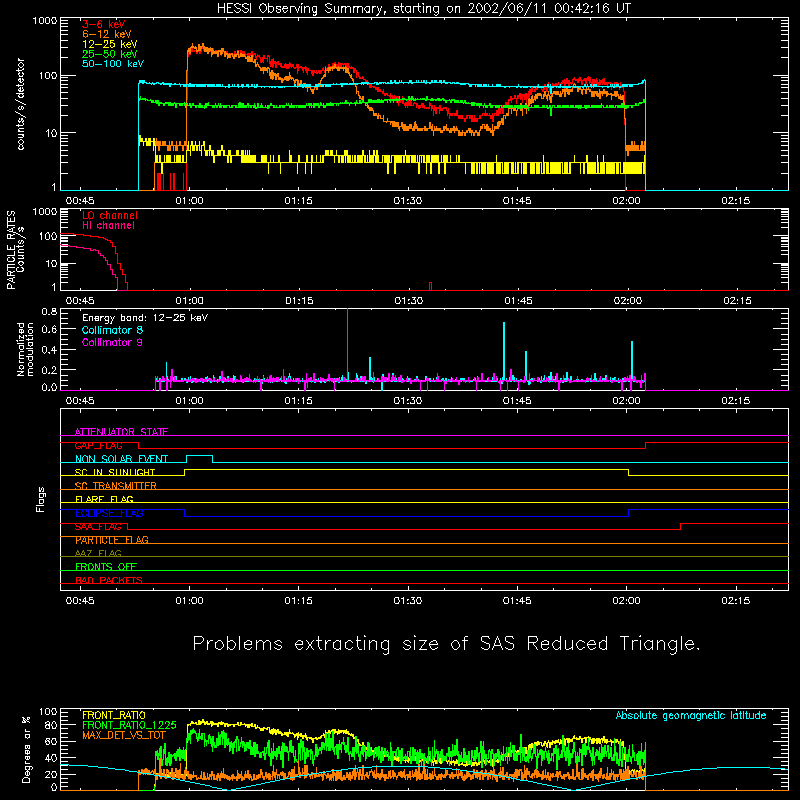Image resolution: width=800 pixels, height=800 pixels.
Task: Select the 3-6 keV legend label
Action: tap(104, 24)
